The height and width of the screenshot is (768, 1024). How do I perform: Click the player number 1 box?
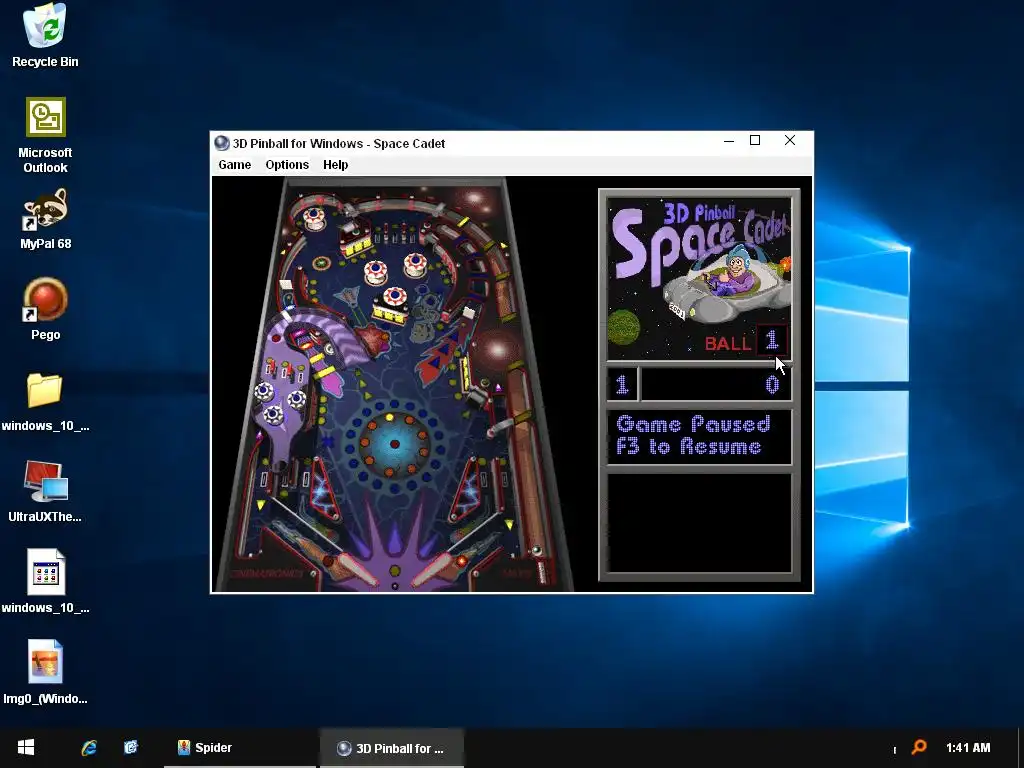coord(622,384)
